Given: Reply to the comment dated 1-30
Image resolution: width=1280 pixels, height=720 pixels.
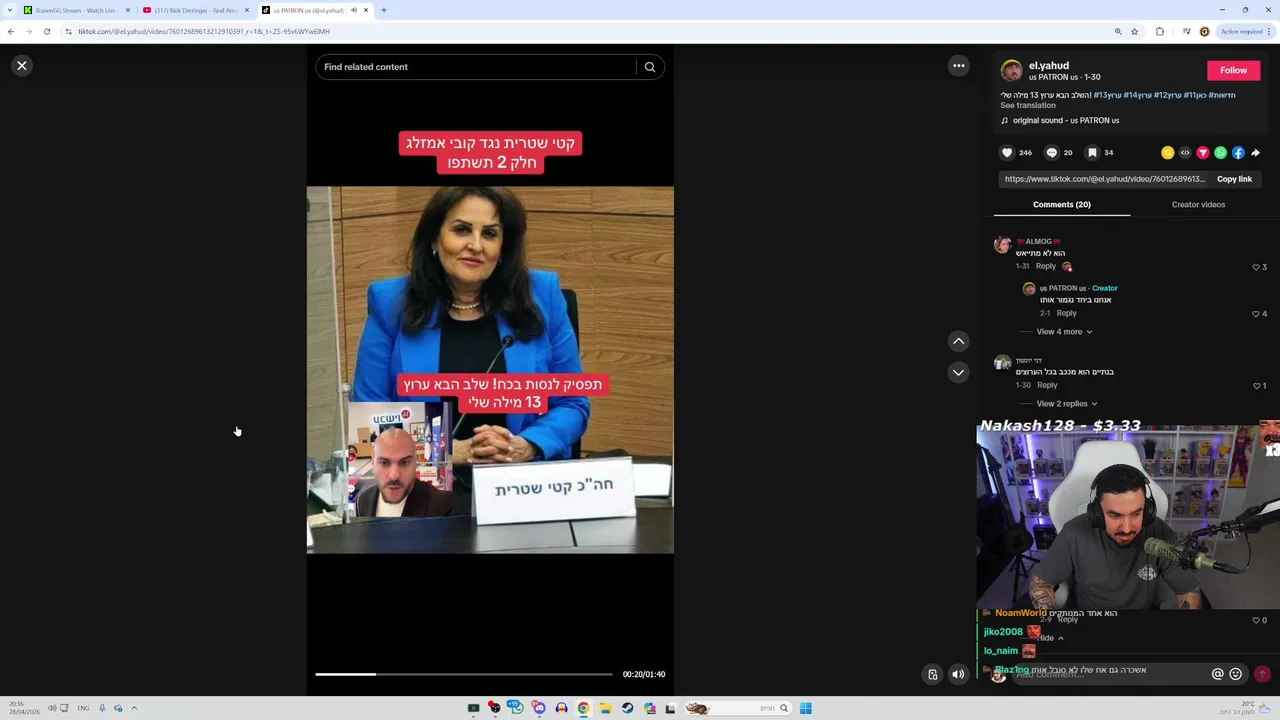Looking at the screenshot, I should tap(1046, 385).
